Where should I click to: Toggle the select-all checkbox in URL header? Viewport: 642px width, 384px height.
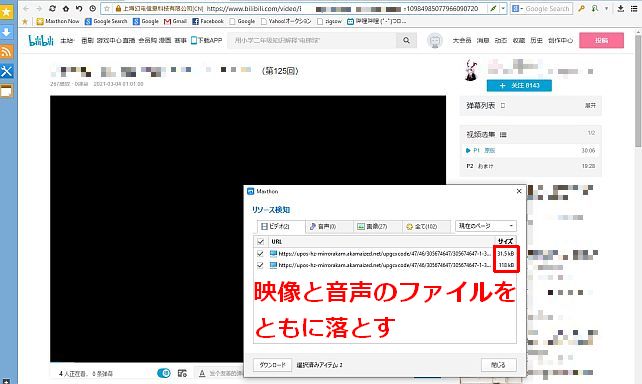pos(260,241)
